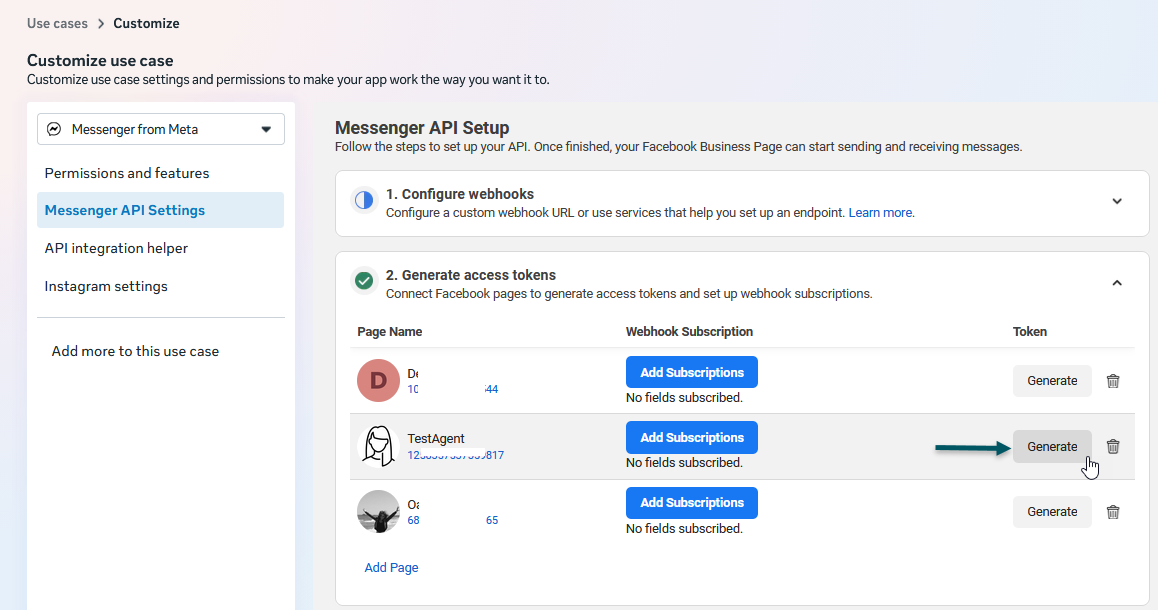Add Subscriptions for the third page (photo avatar)
The height and width of the screenshot is (610, 1158).
(x=691, y=503)
